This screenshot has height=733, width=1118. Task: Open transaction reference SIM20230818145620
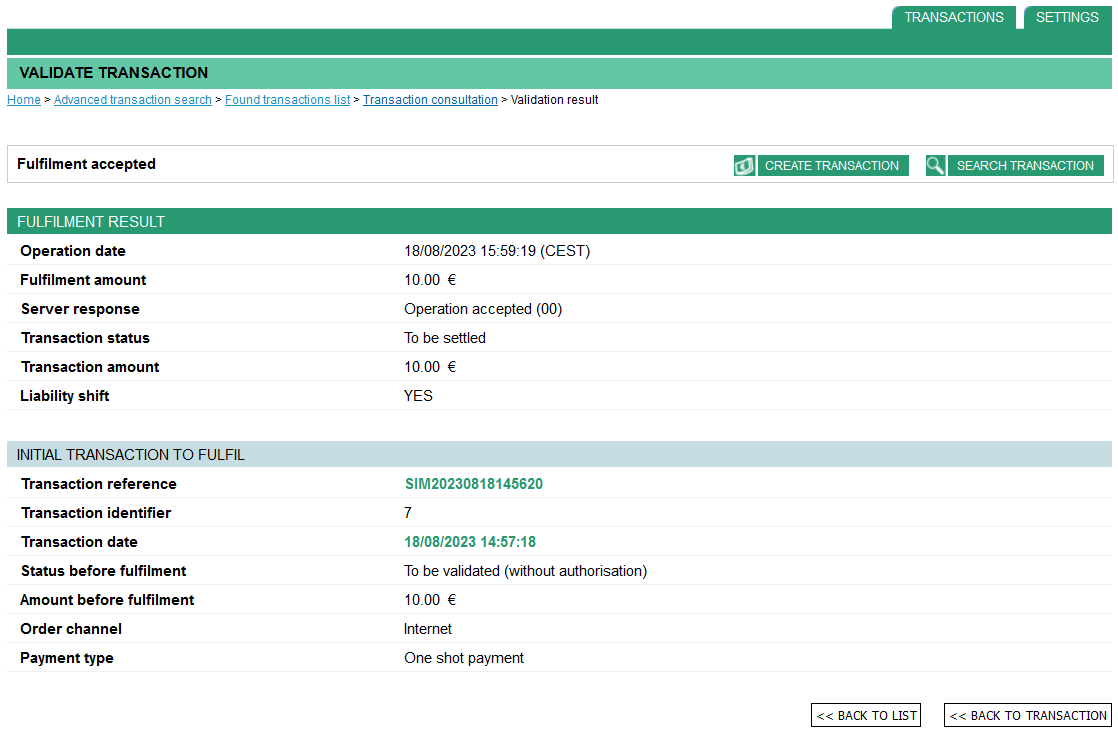pos(473,483)
